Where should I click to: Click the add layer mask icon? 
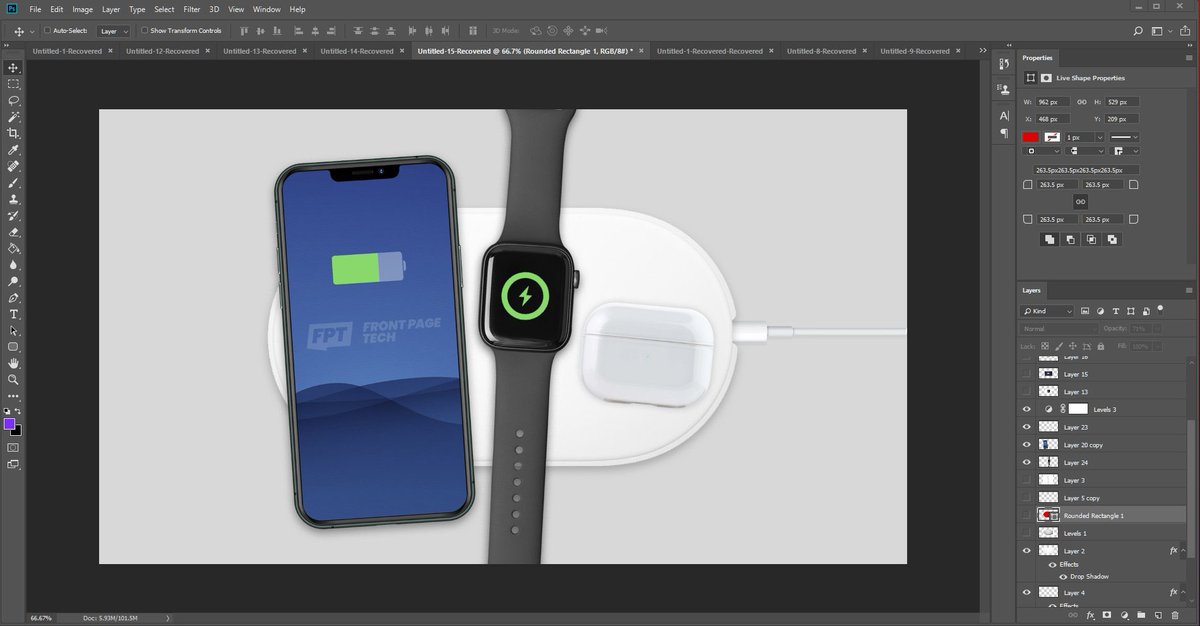(1107, 615)
